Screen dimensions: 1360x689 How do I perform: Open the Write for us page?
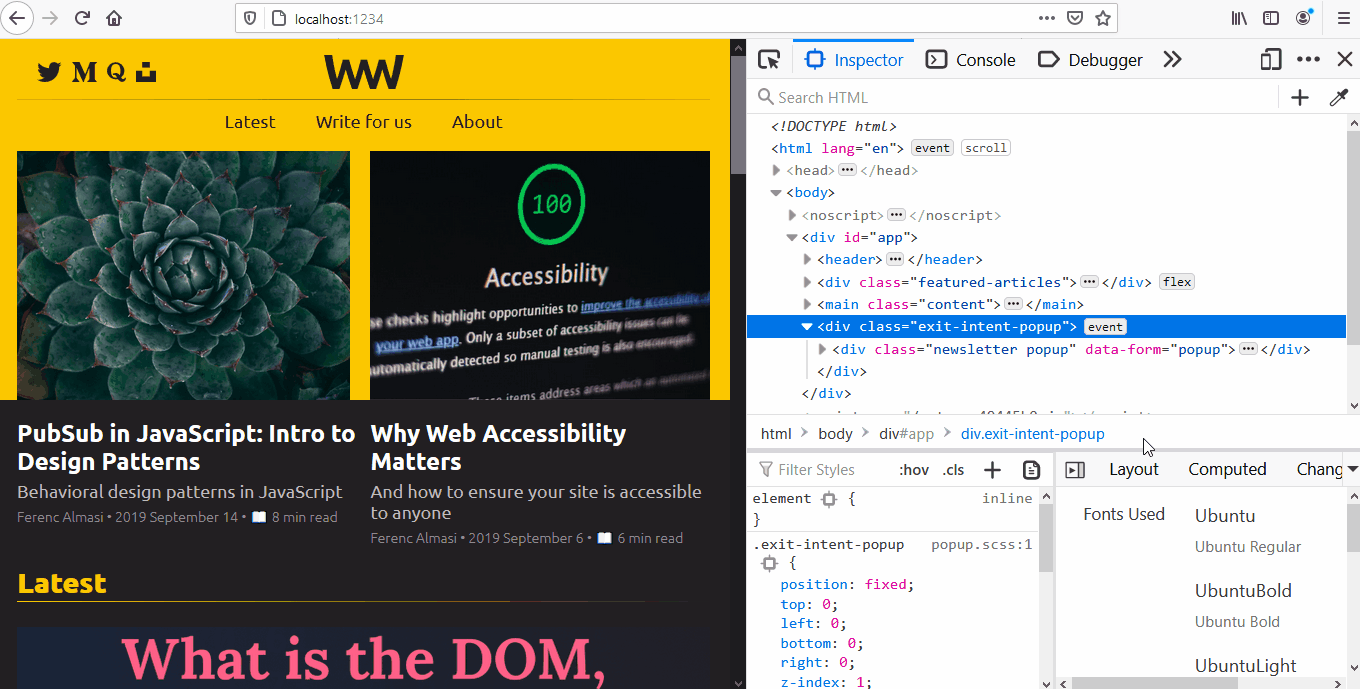363,122
